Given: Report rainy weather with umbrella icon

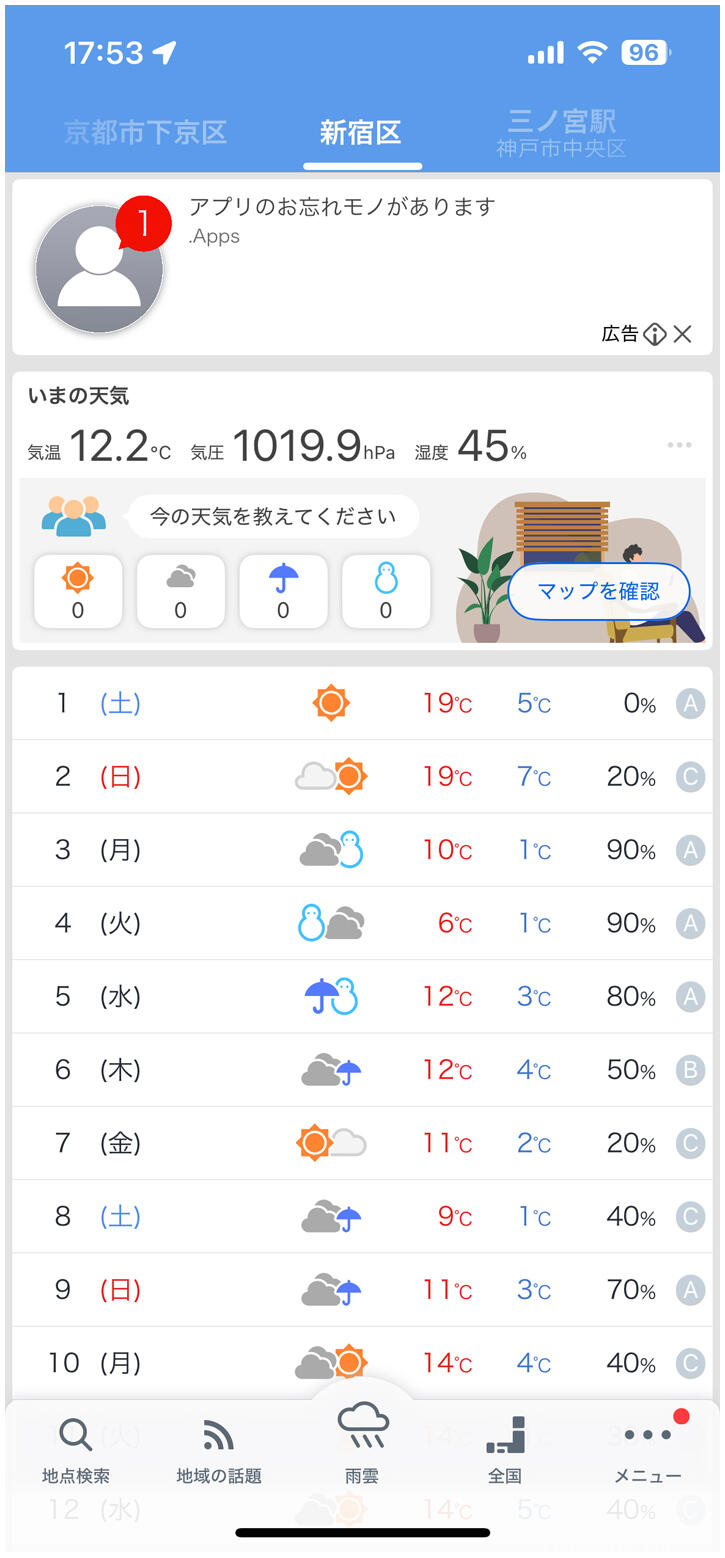Looking at the screenshot, I should 283,591.
